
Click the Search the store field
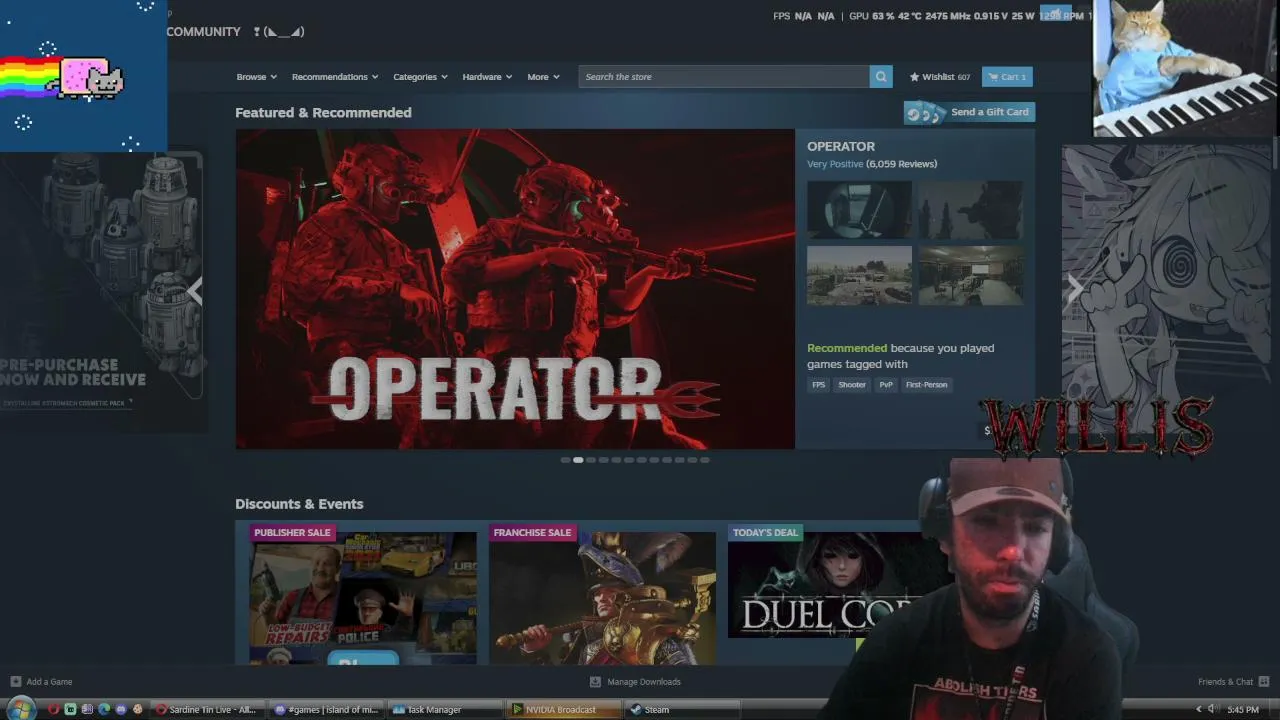724,77
